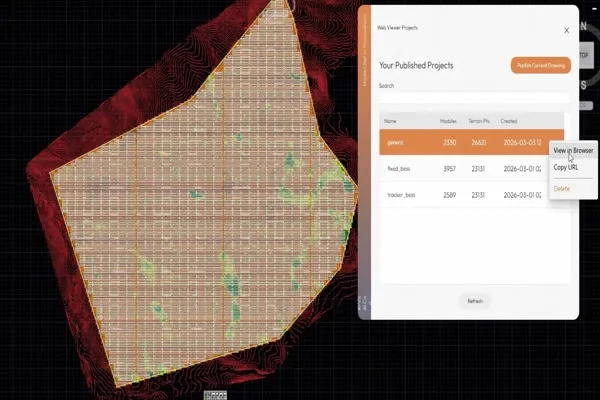Viewport: 600px width, 400px height.
Task: Click the Refresh button
Action: 475,301
